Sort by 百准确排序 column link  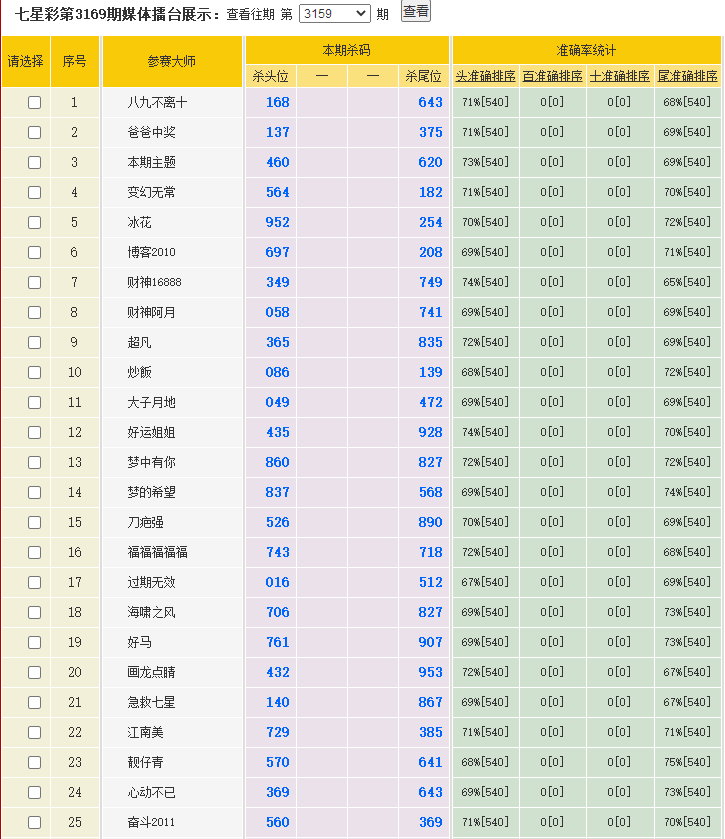pyautogui.click(x=552, y=76)
